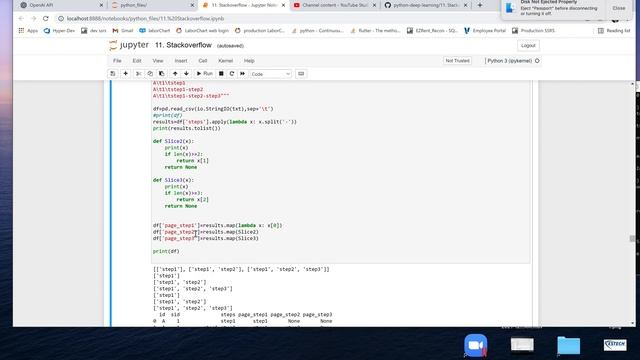The image size is (640, 360).
Task: Open the white thumbnail window in the dock
Action: tap(522, 344)
